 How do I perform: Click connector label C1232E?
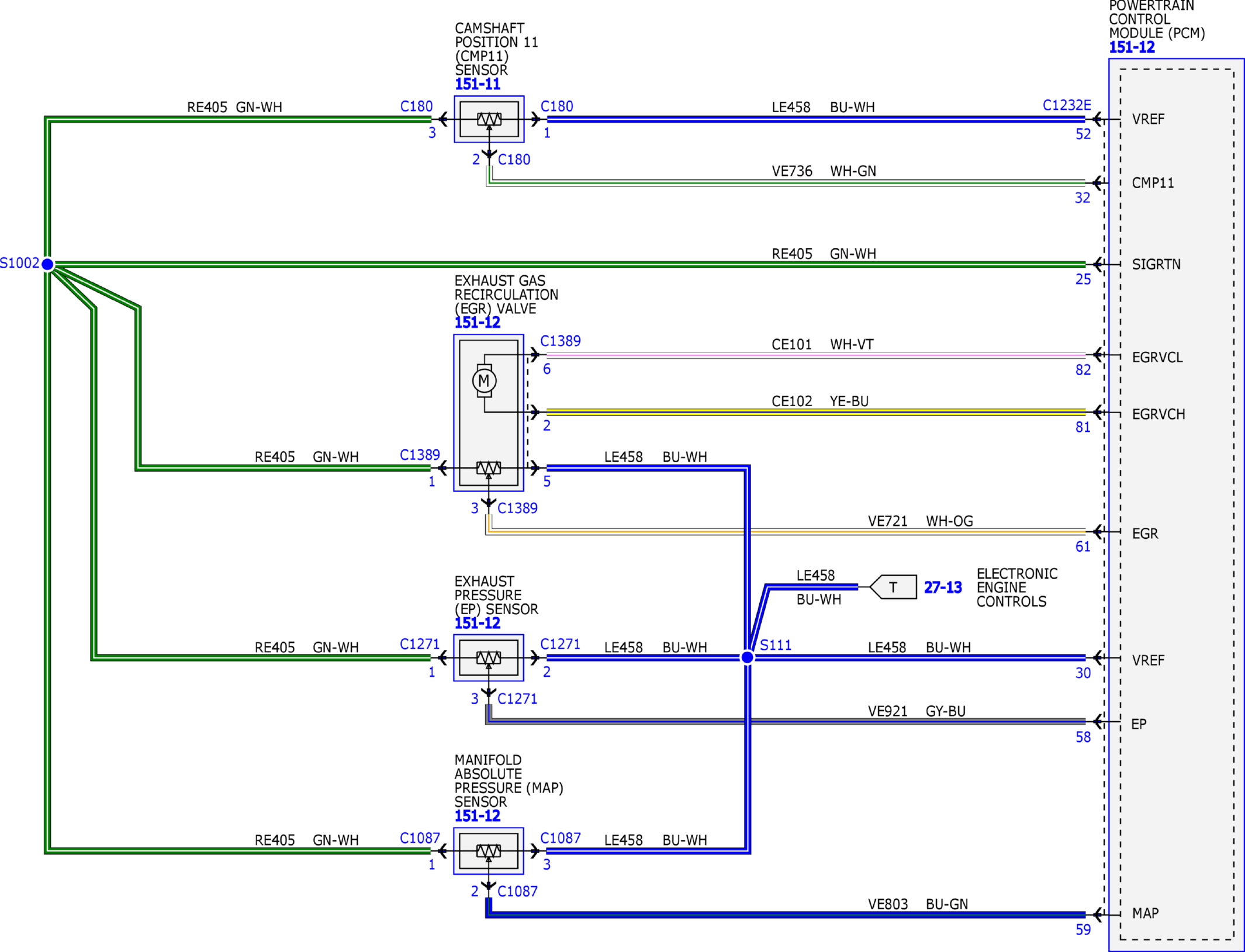click(1067, 105)
